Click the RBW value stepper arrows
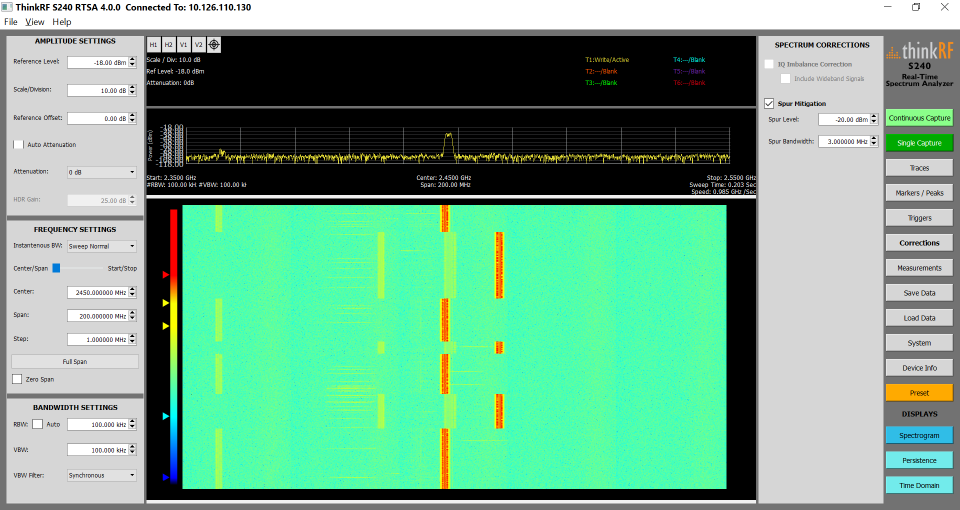Screen dimensions: 960x510 coord(132,424)
